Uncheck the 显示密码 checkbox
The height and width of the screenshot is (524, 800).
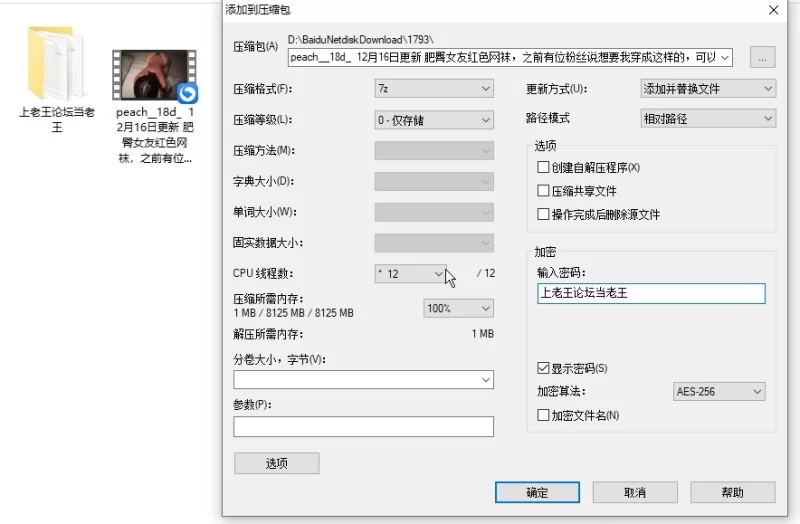543,368
